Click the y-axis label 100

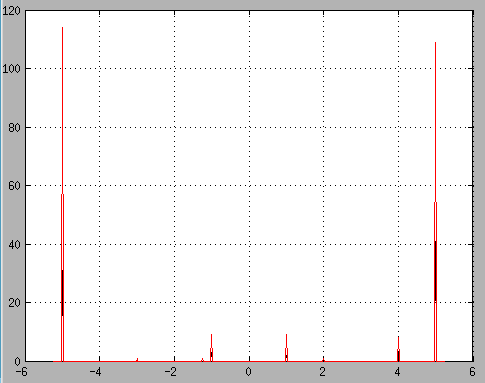click(11, 69)
